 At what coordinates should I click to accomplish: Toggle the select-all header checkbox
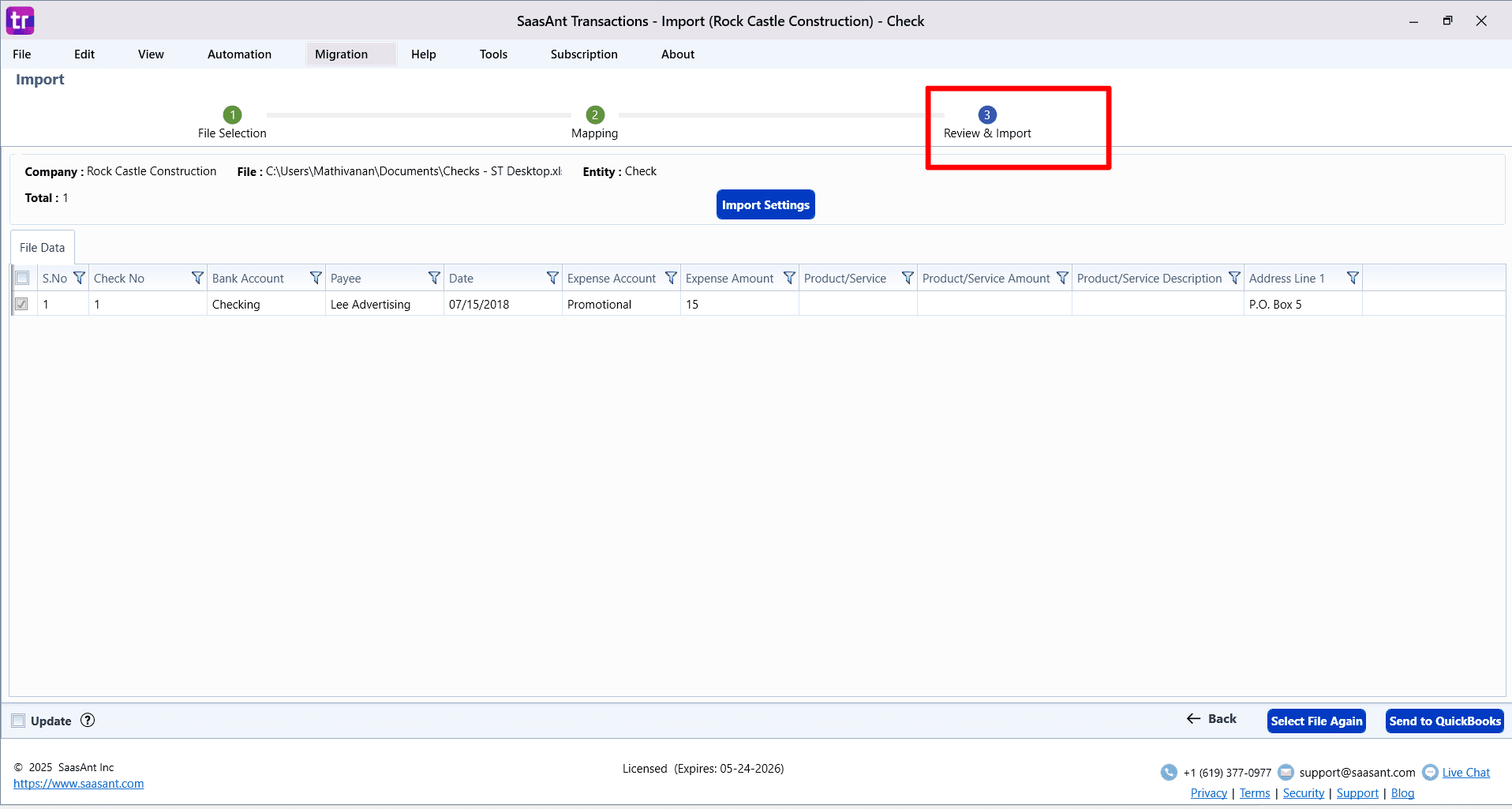22,278
